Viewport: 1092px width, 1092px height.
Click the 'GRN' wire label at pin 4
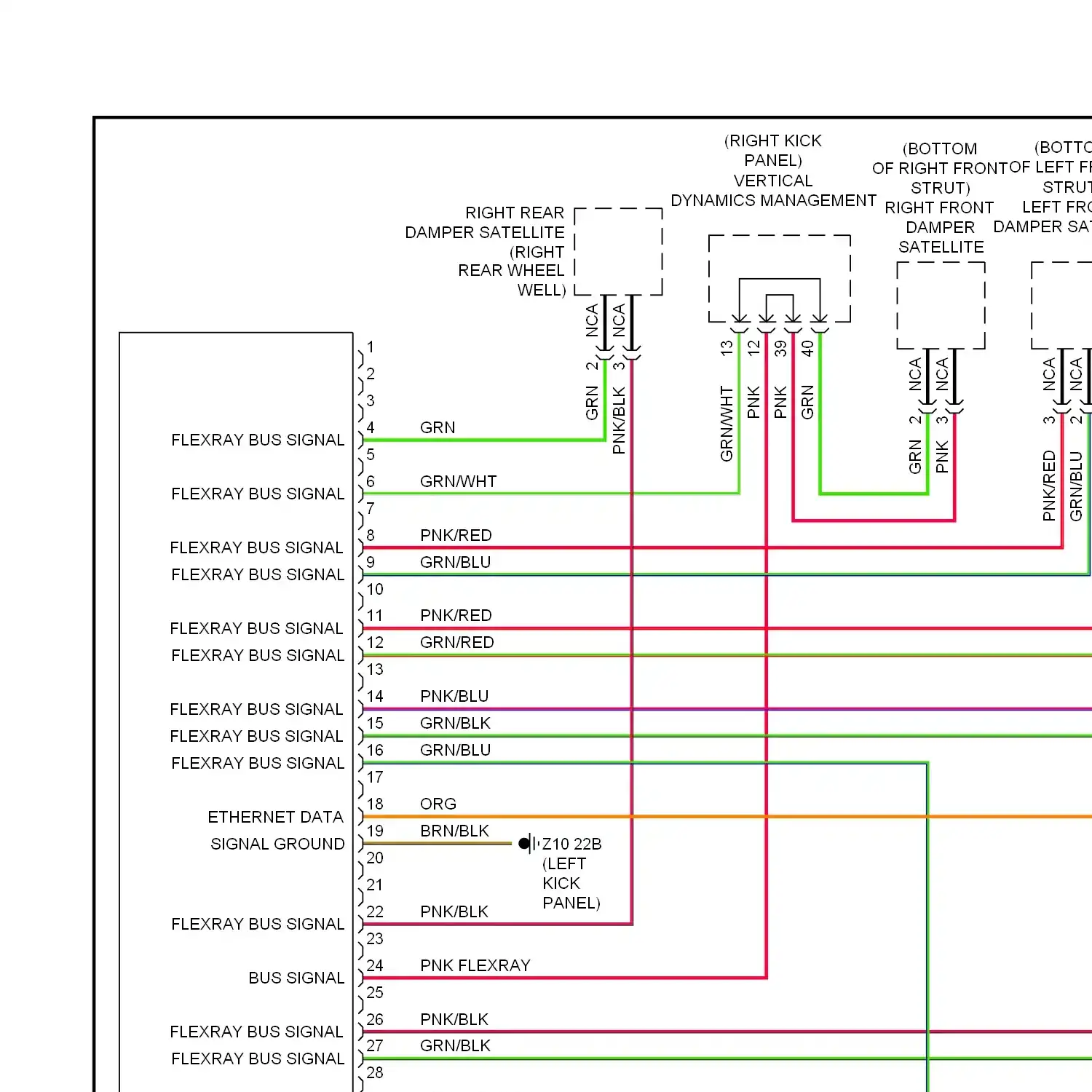pos(438,427)
